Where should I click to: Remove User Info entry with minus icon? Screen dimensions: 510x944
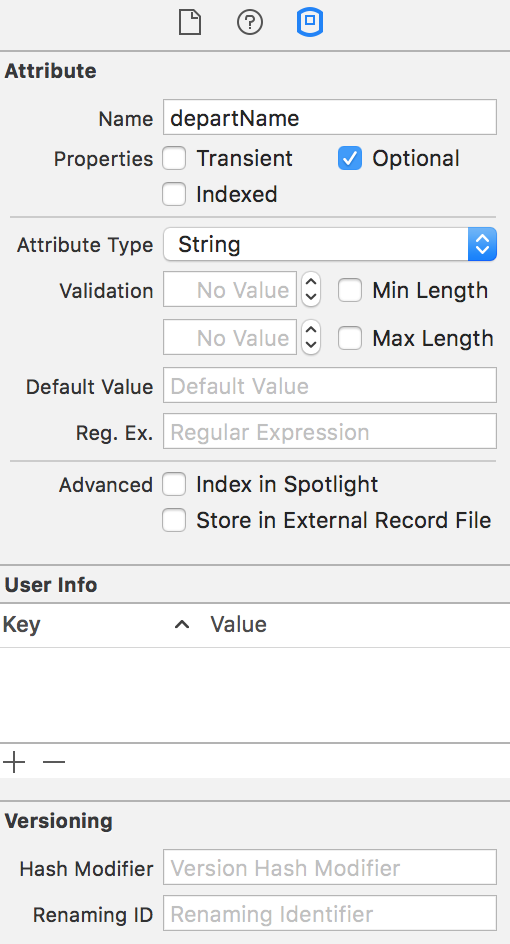[x=54, y=762]
